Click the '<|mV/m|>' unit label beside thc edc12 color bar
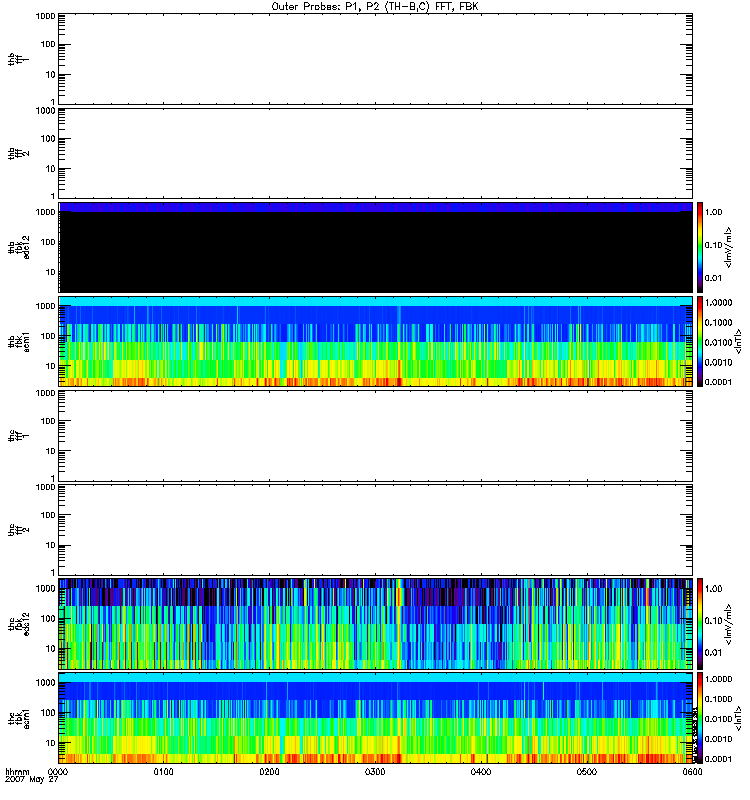The width and height of the screenshot is (750, 800). tap(729, 624)
